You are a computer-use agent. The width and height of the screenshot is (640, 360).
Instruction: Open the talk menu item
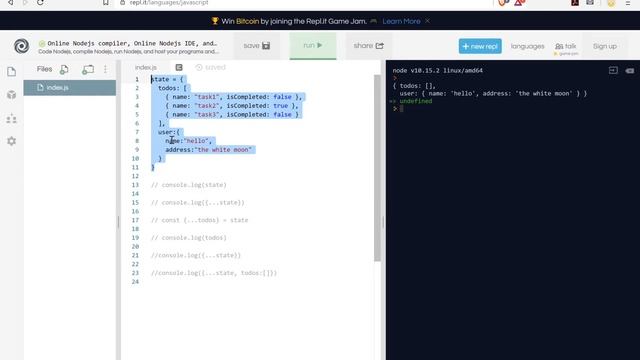(566, 47)
